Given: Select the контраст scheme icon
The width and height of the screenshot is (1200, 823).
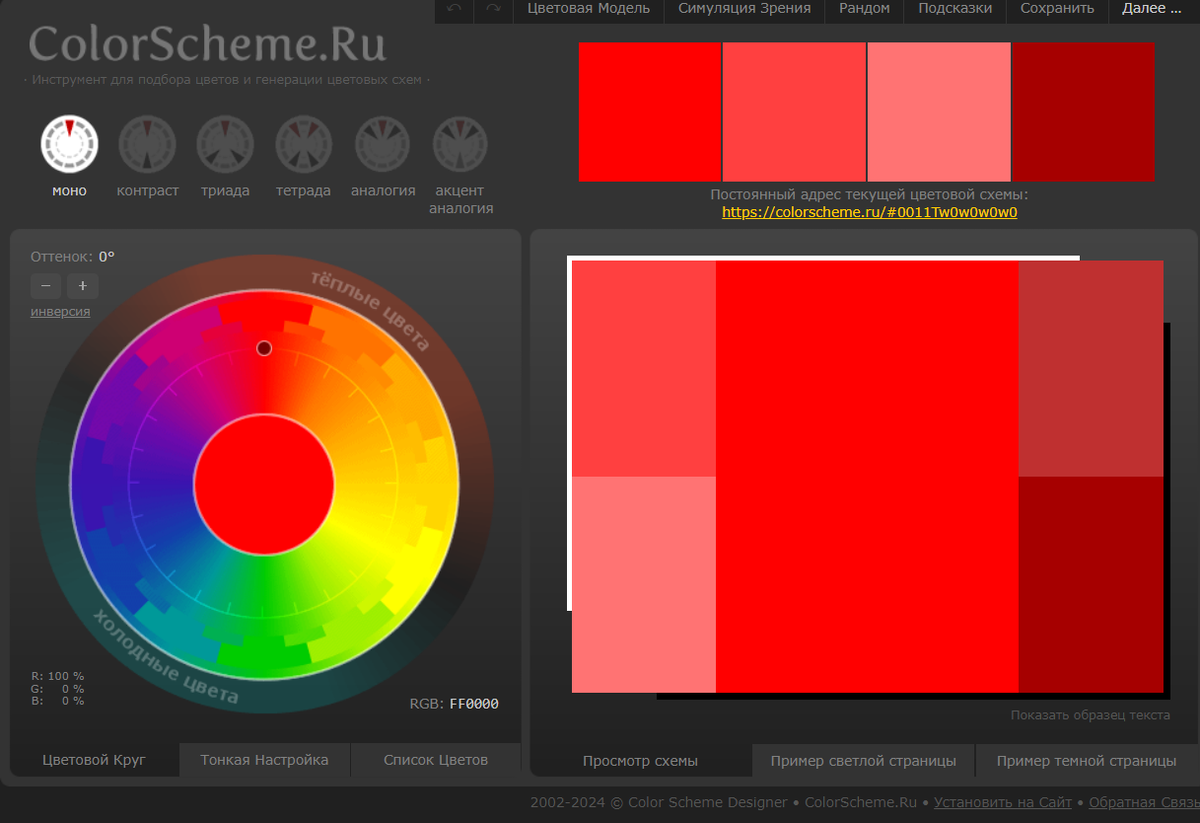Looking at the screenshot, I should (x=146, y=143).
